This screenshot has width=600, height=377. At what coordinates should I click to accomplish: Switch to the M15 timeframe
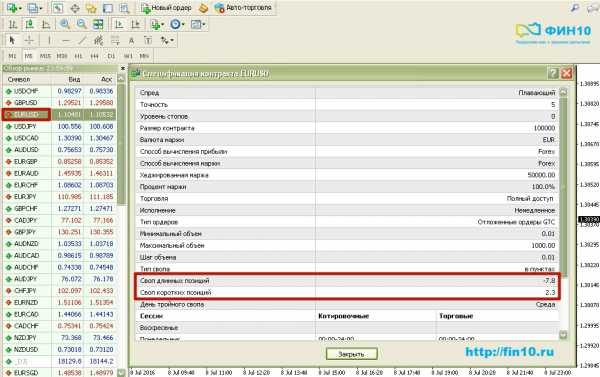(45, 56)
